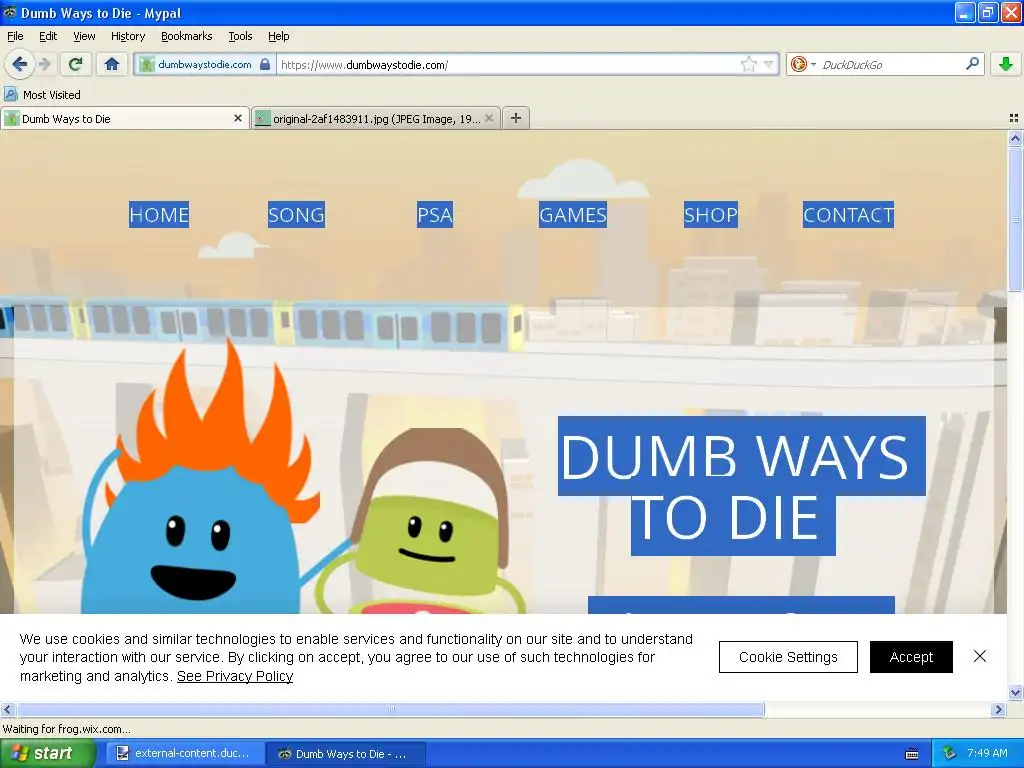This screenshot has width=1024, height=768.
Task: Click the blue flame-haired character image
Action: point(201,475)
